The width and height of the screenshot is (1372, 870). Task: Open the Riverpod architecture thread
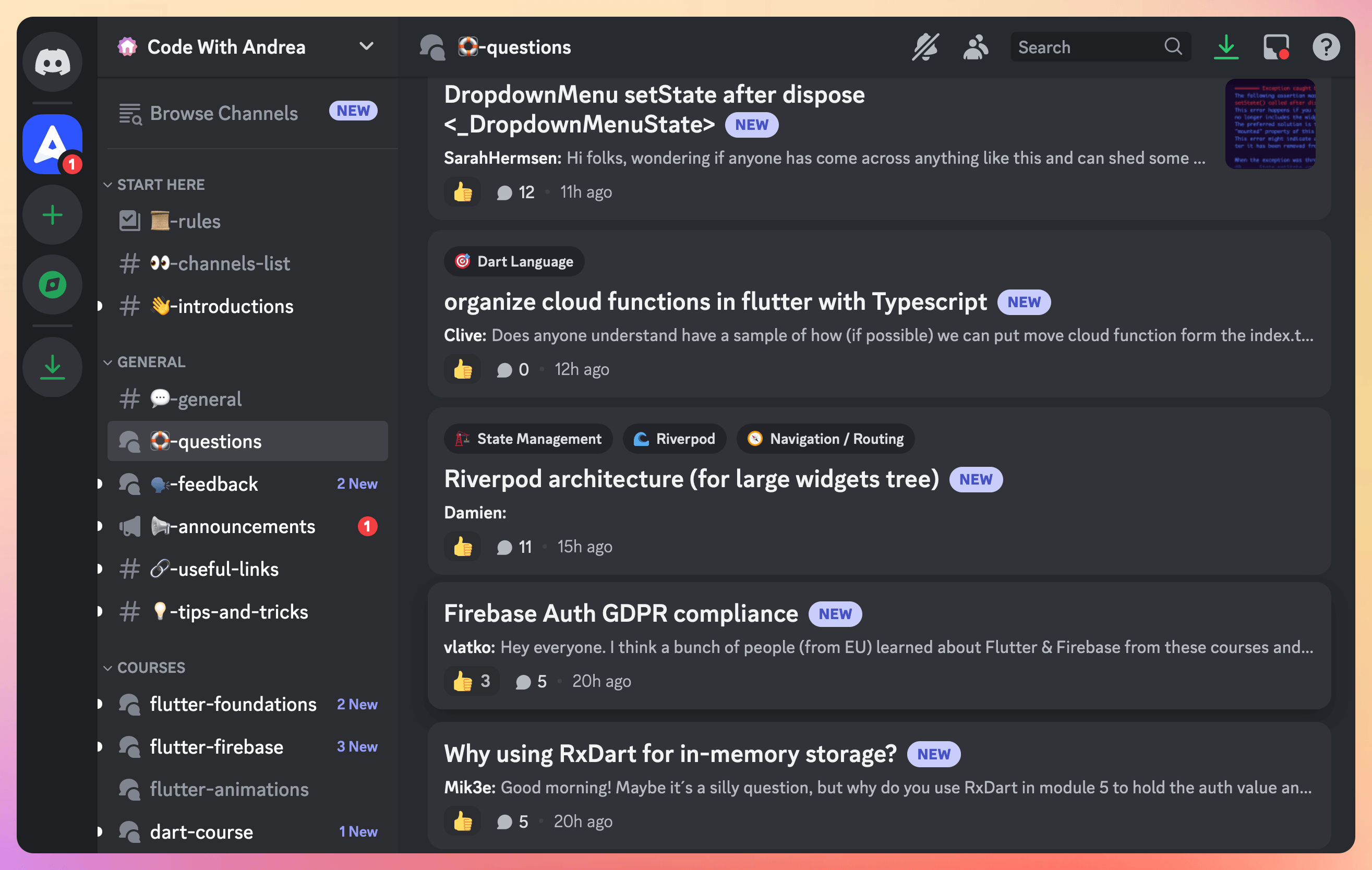click(x=692, y=479)
